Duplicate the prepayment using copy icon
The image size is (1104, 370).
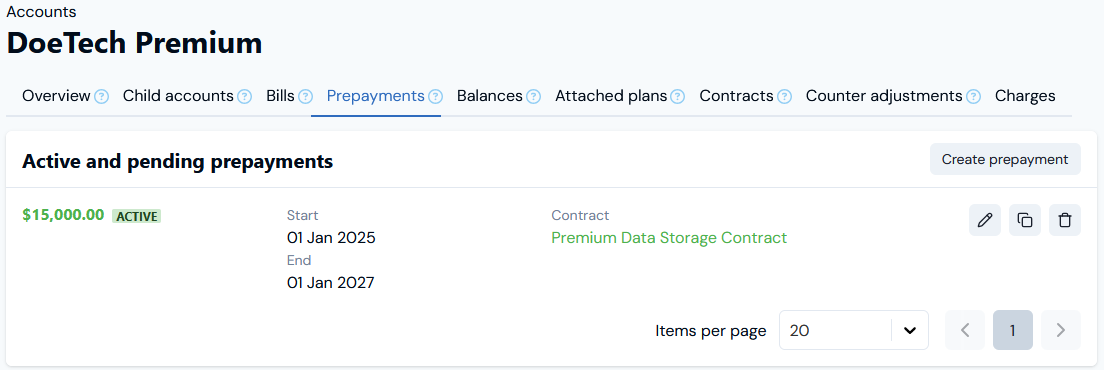(x=1024, y=220)
